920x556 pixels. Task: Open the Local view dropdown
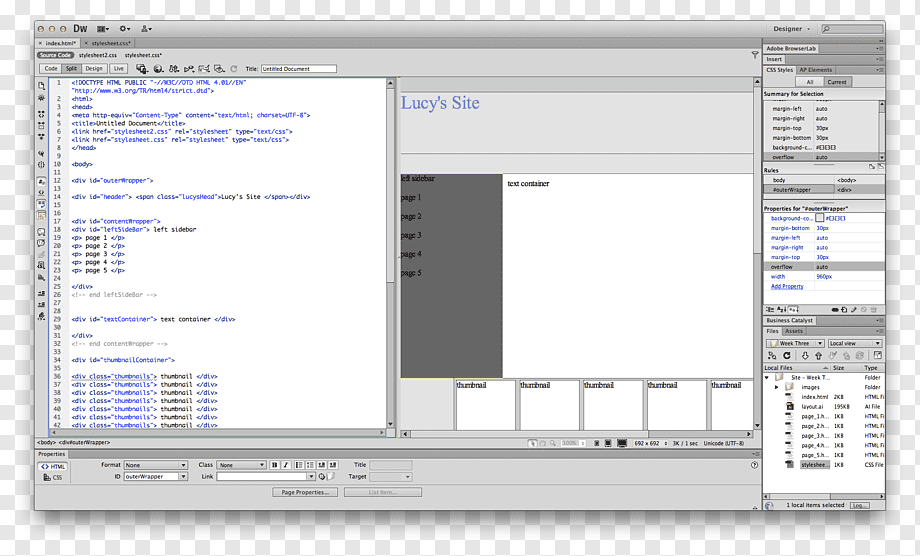pyautogui.click(x=854, y=344)
